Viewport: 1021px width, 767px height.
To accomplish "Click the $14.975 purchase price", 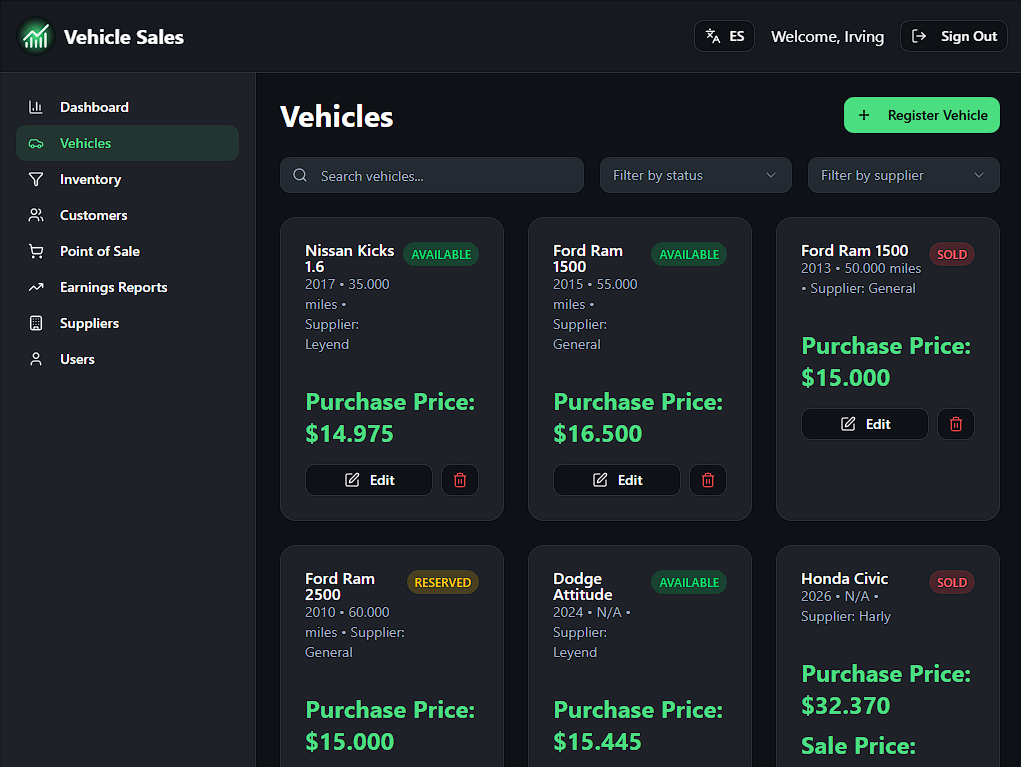I will click(350, 434).
